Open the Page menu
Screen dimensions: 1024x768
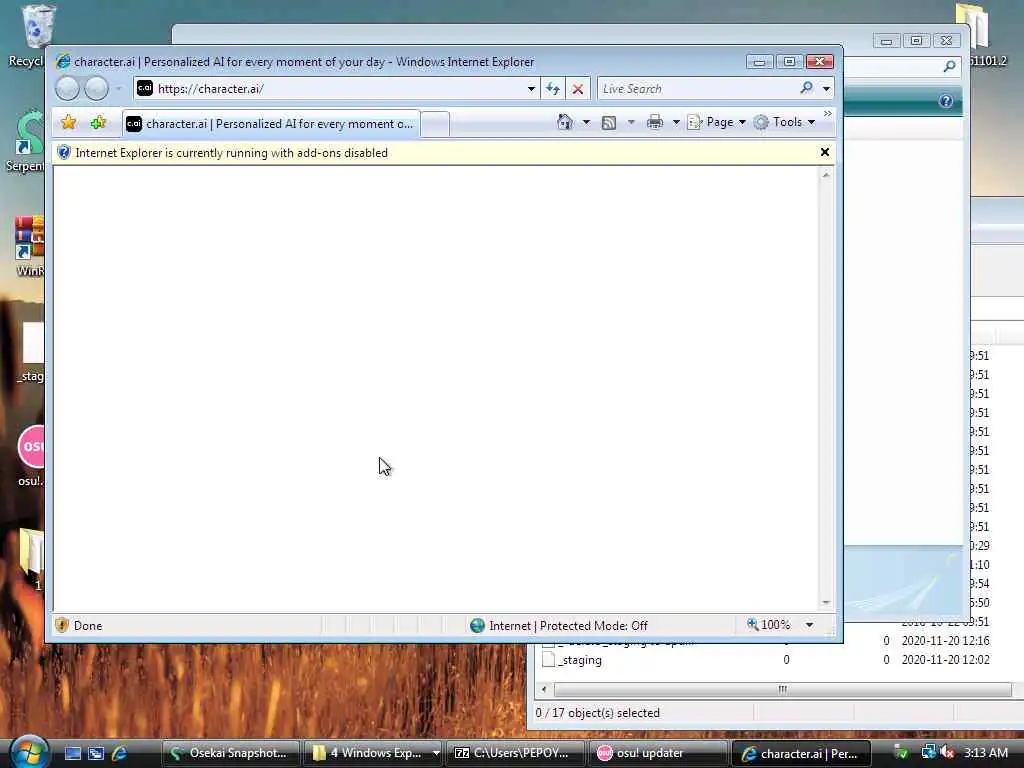click(716, 122)
